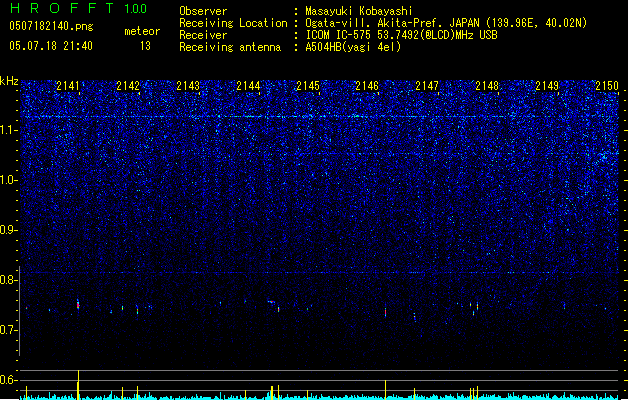Click the 2147 time marker
Screen dimensions: 629x400
pyautogui.click(x=427, y=86)
